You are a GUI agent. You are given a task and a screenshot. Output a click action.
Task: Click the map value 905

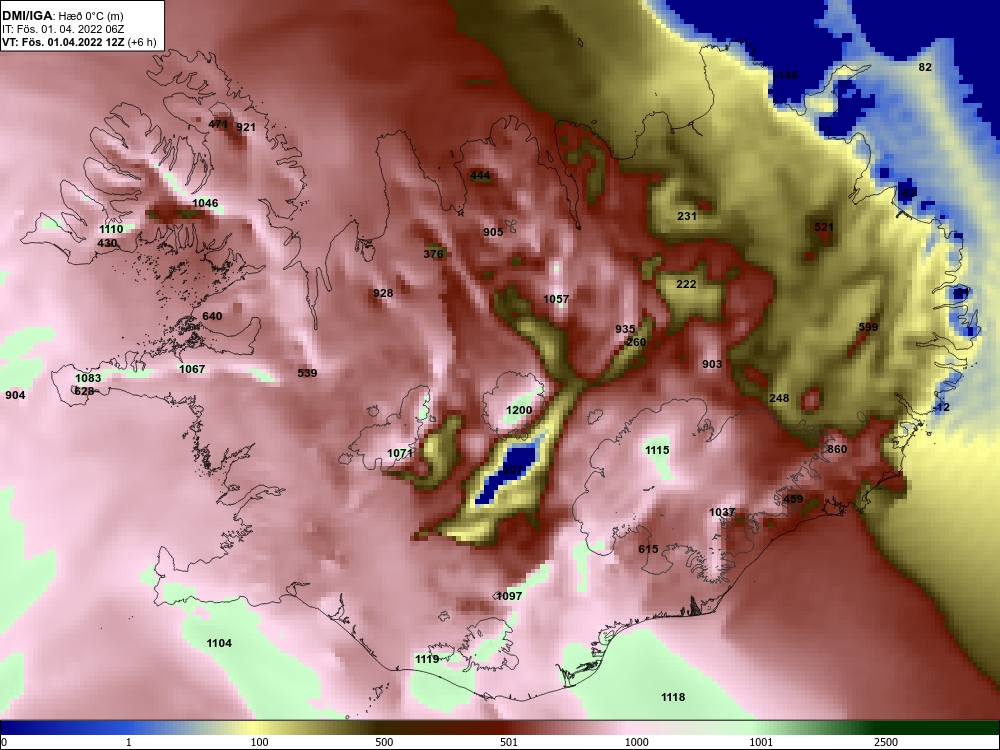coord(493,232)
